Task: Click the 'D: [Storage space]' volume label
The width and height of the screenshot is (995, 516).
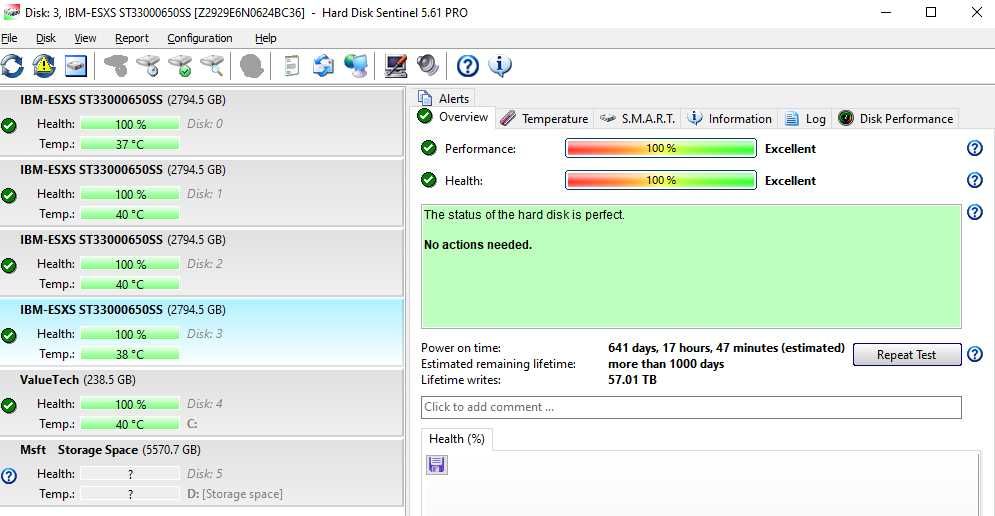Action: (x=235, y=494)
